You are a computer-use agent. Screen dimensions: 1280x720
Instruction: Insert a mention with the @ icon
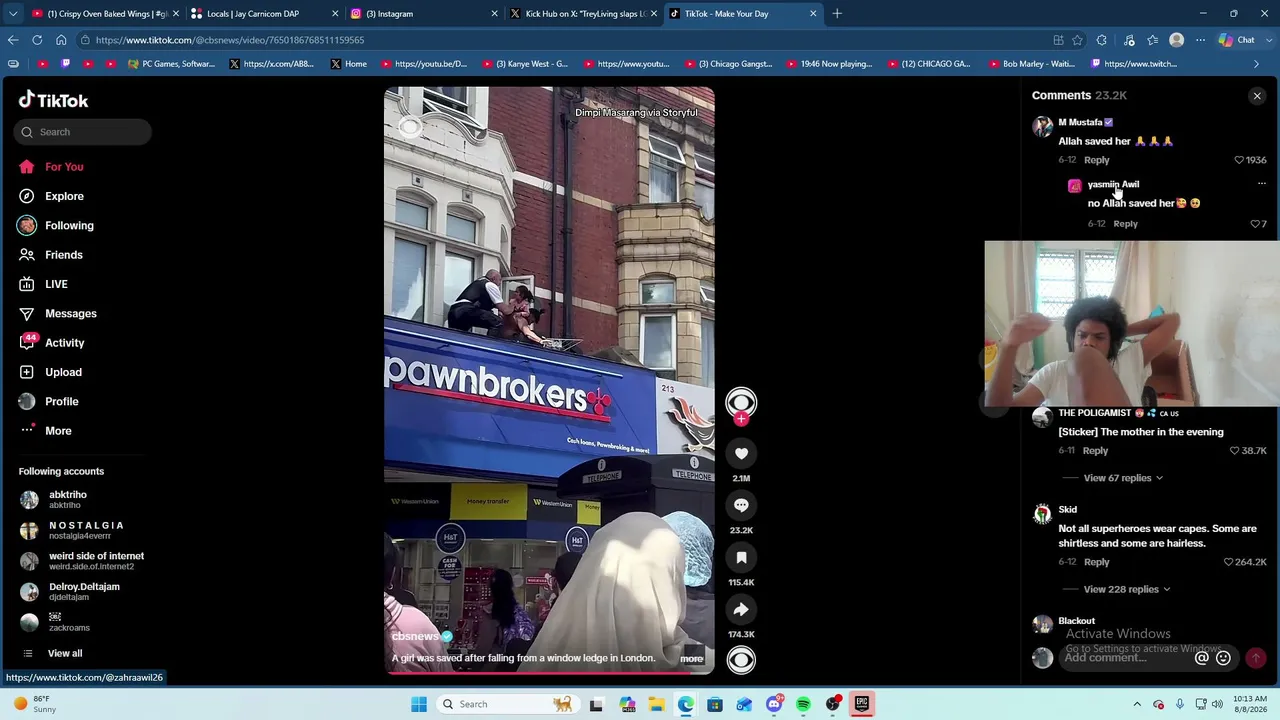point(1202,658)
